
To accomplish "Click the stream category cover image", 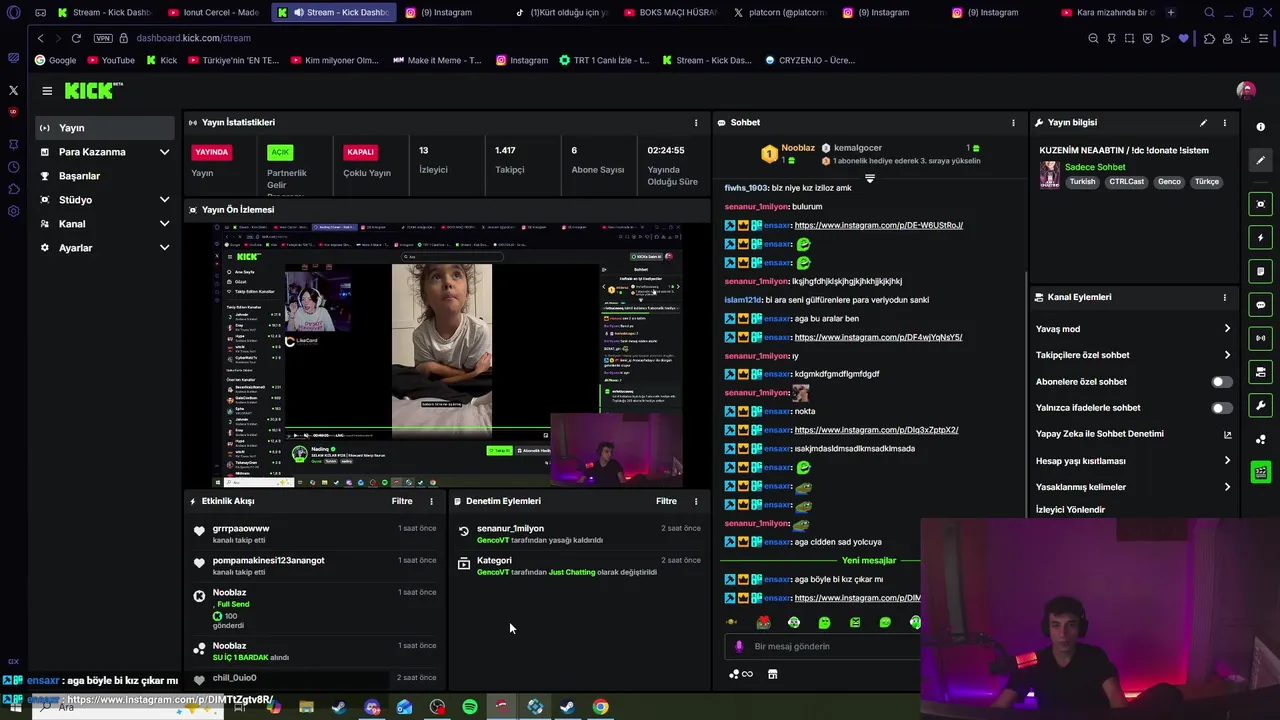I will pos(1050,175).
